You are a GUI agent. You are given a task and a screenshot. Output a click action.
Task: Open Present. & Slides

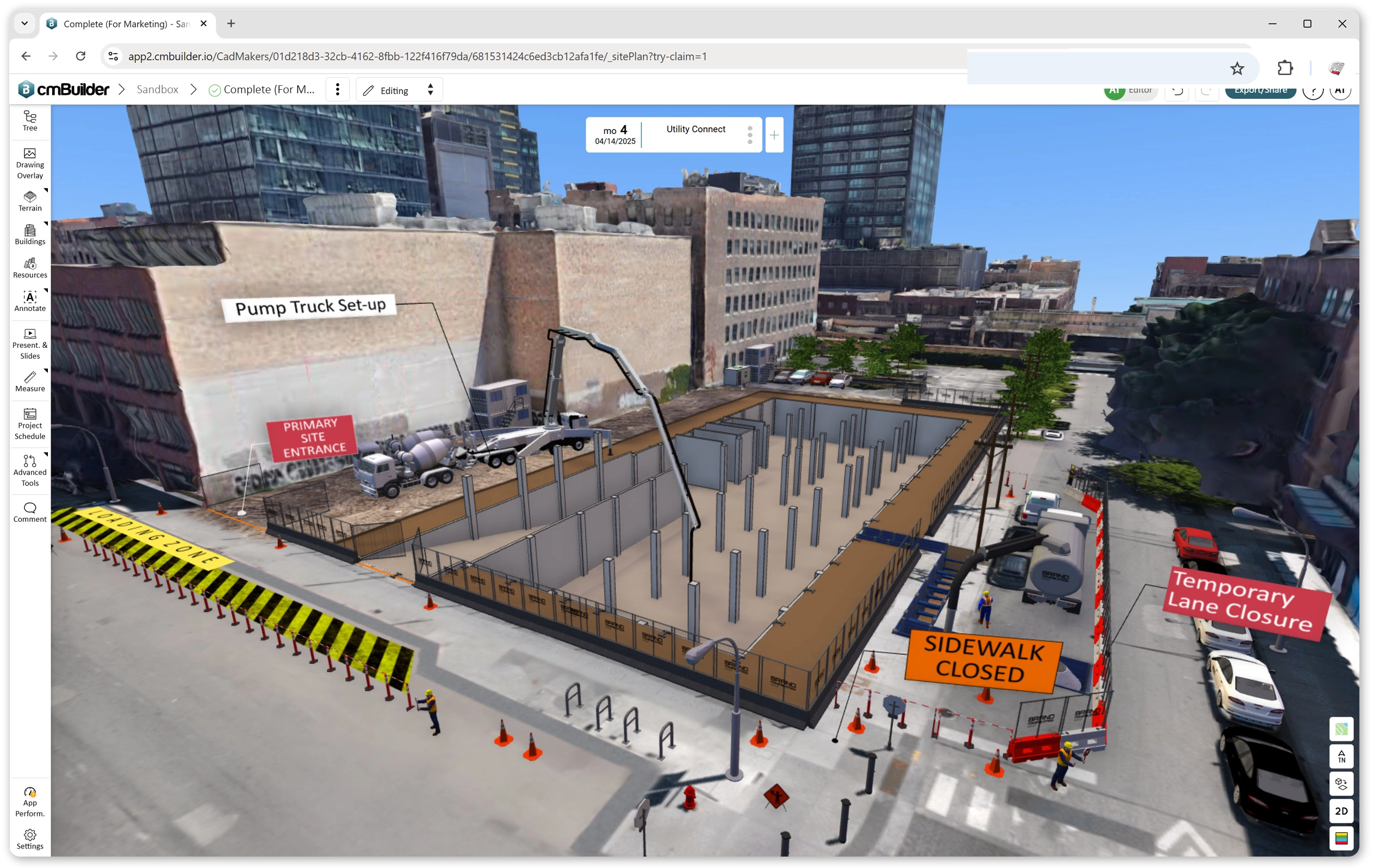pos(30,344)
